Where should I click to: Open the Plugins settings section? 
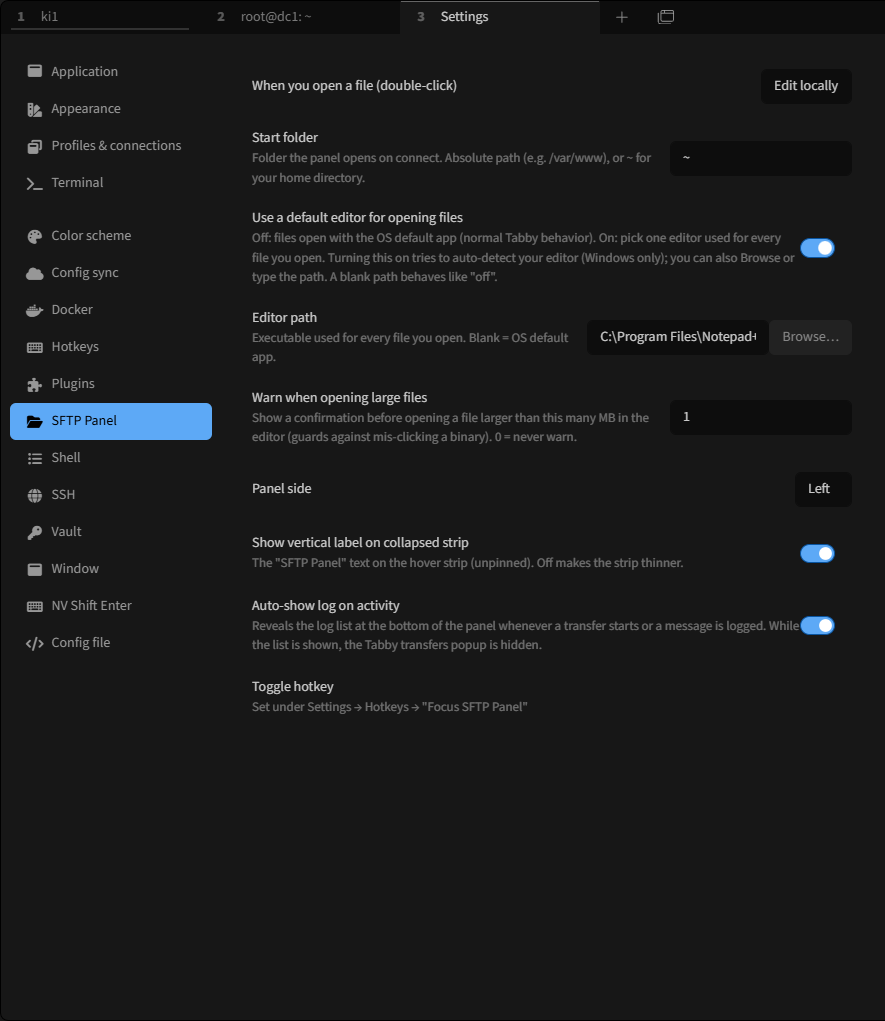(x=111, y=384)
